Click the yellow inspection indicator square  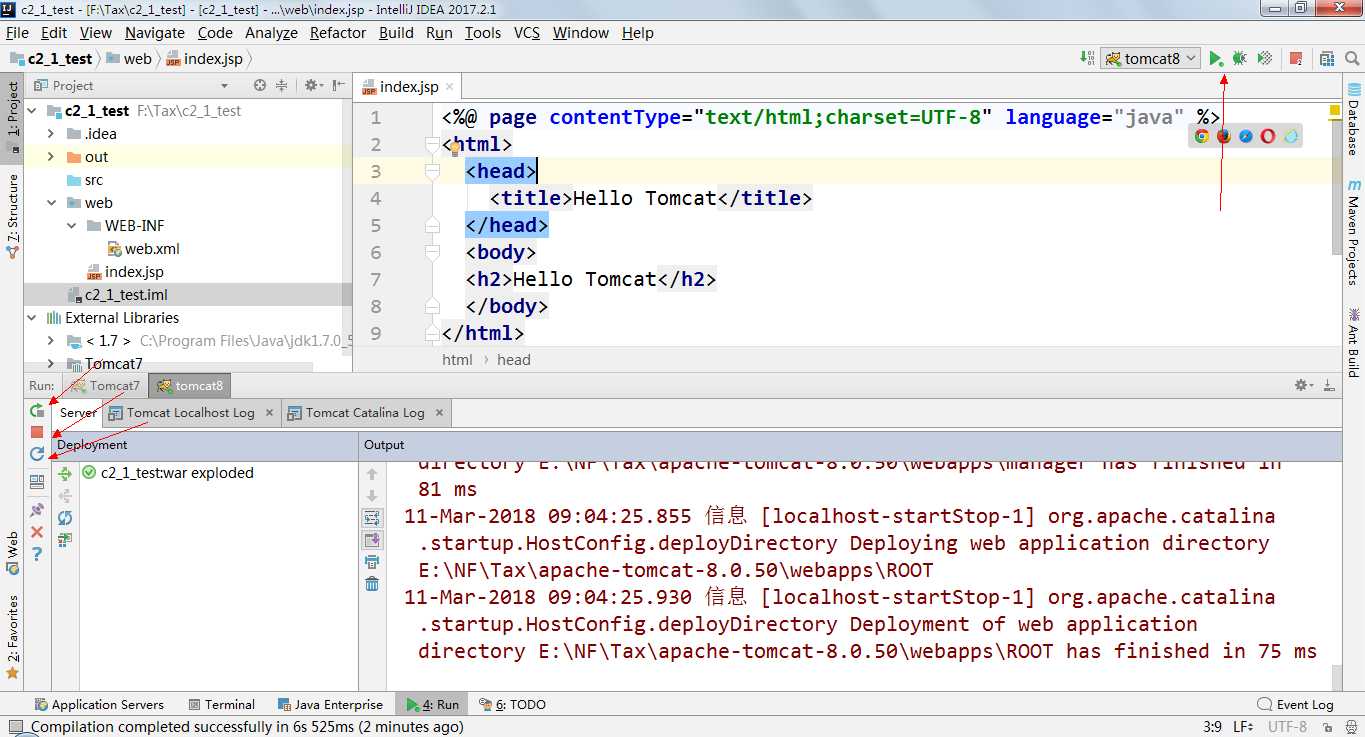tap(1335, 110)
